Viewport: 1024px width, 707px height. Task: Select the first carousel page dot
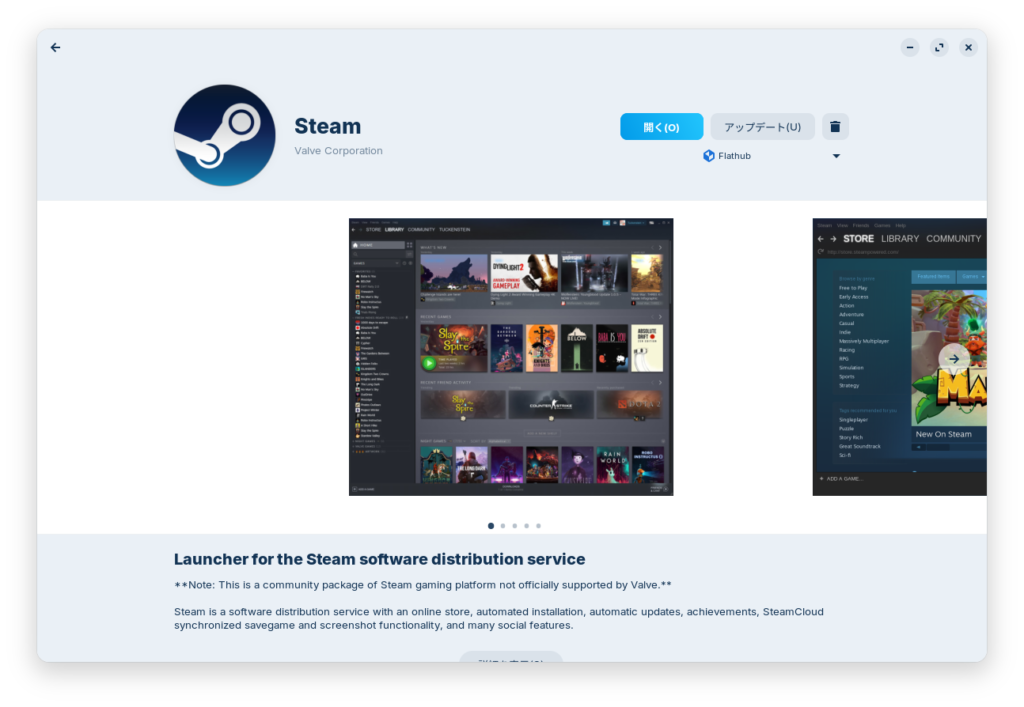tap(491, 525)
